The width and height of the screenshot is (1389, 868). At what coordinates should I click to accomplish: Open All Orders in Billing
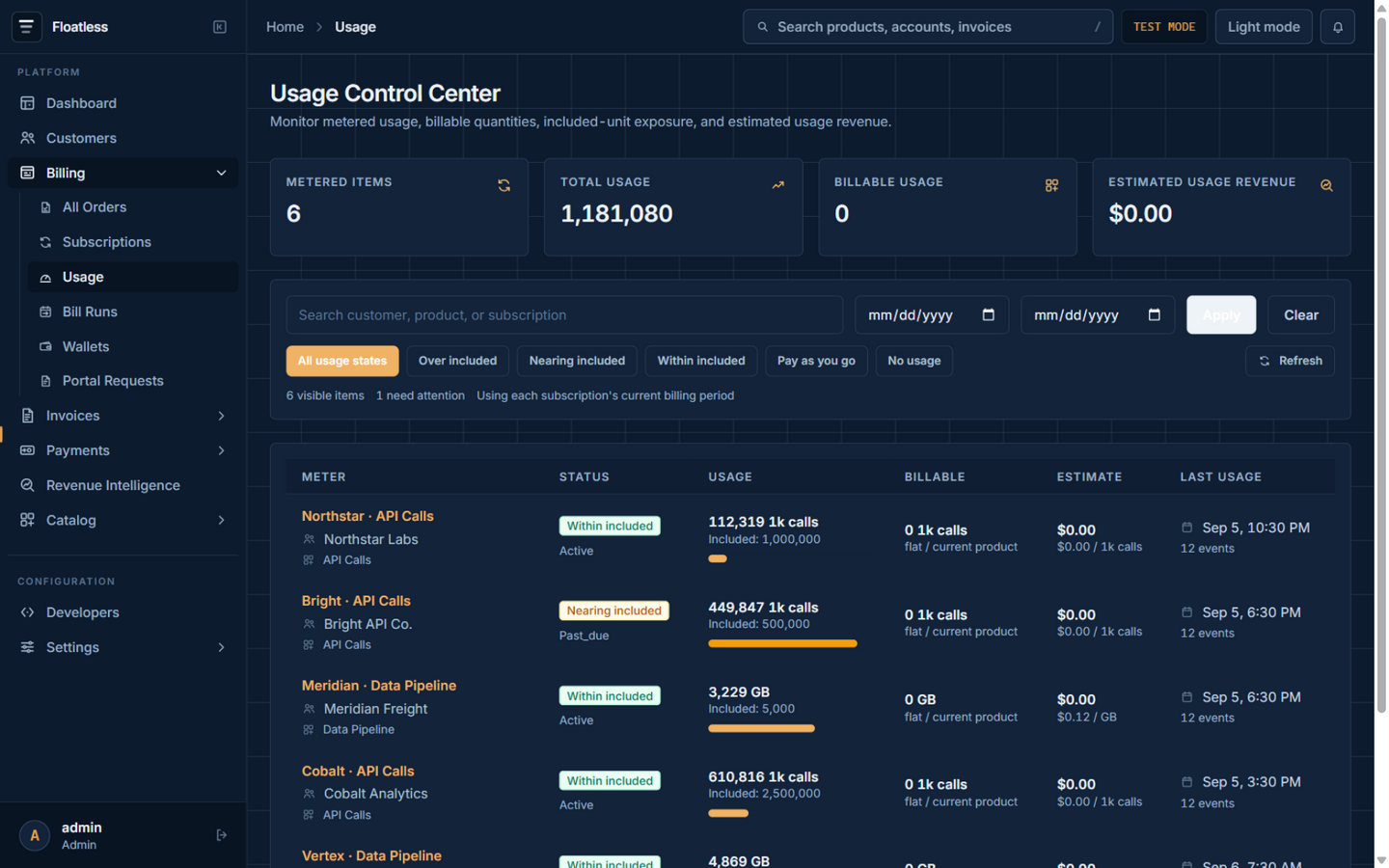[133, 207]
